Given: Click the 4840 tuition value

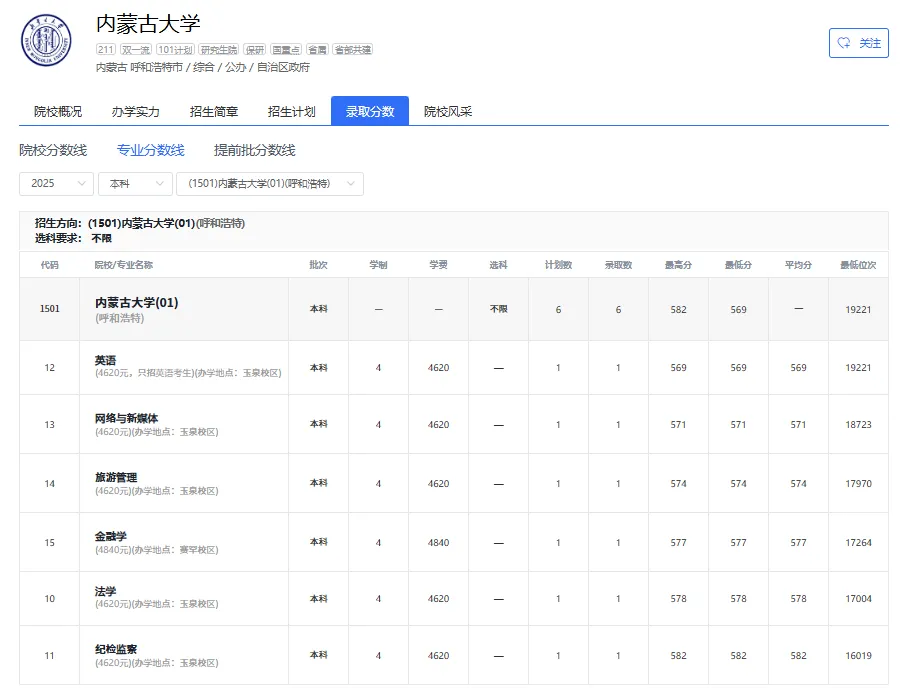Looking at the screenshot, I should coord(438,543).
